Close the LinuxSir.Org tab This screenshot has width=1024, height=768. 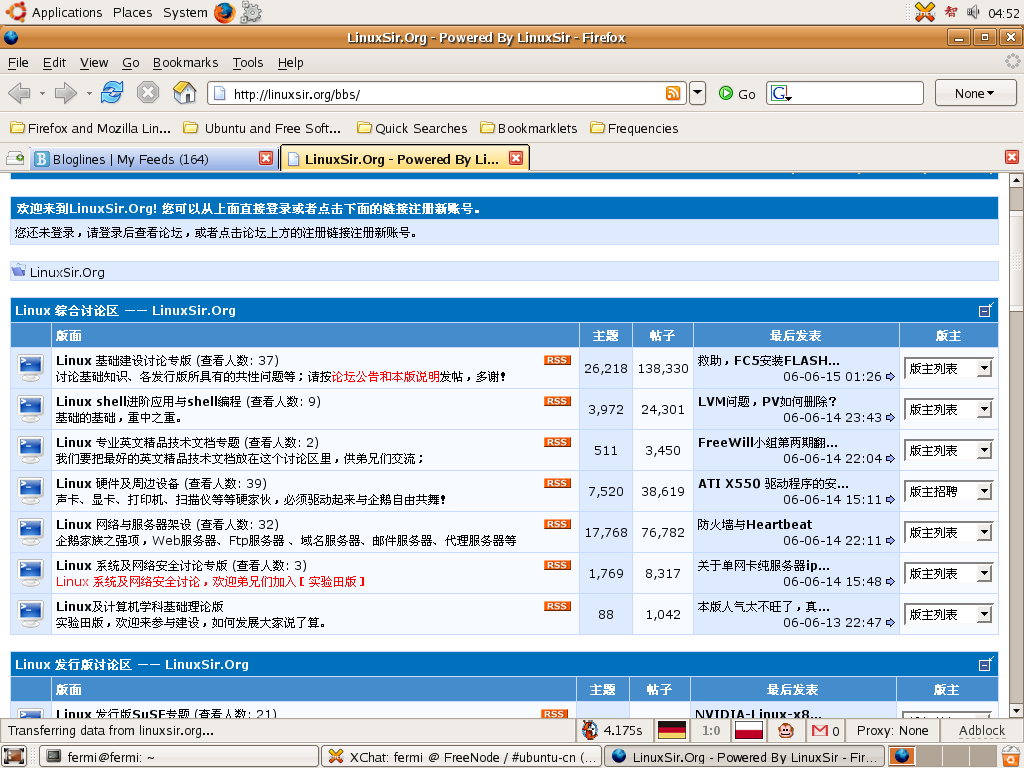[516, 159]
